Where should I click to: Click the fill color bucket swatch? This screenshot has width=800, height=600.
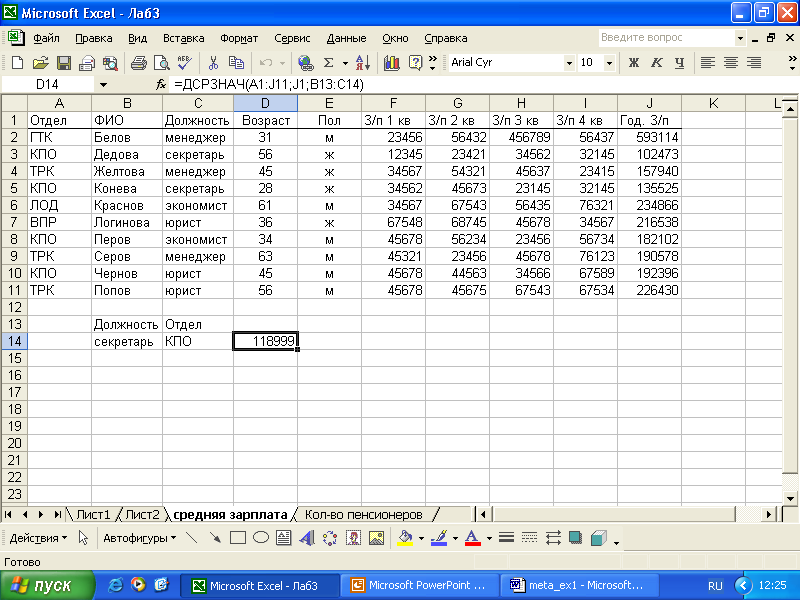coord(405,538)
